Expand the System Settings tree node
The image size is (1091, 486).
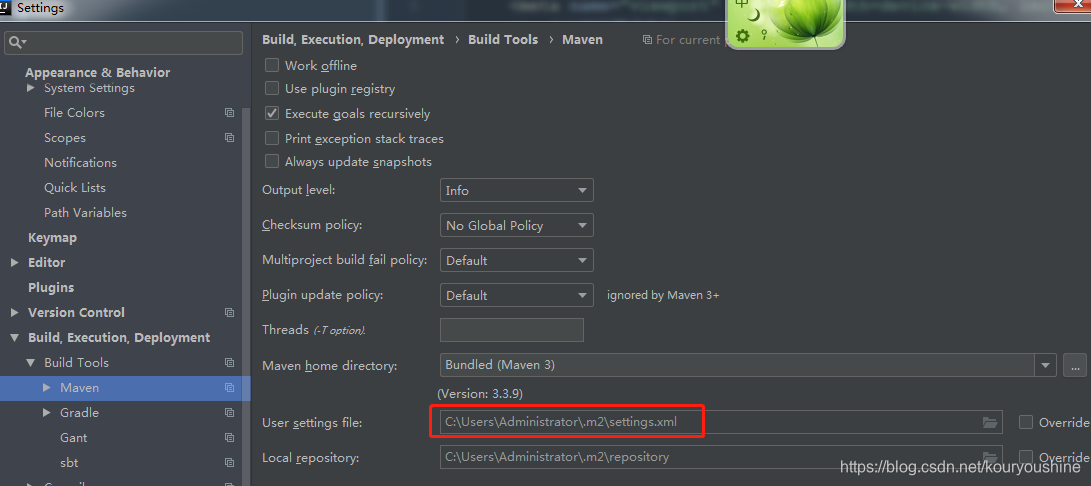click(31, 88)
